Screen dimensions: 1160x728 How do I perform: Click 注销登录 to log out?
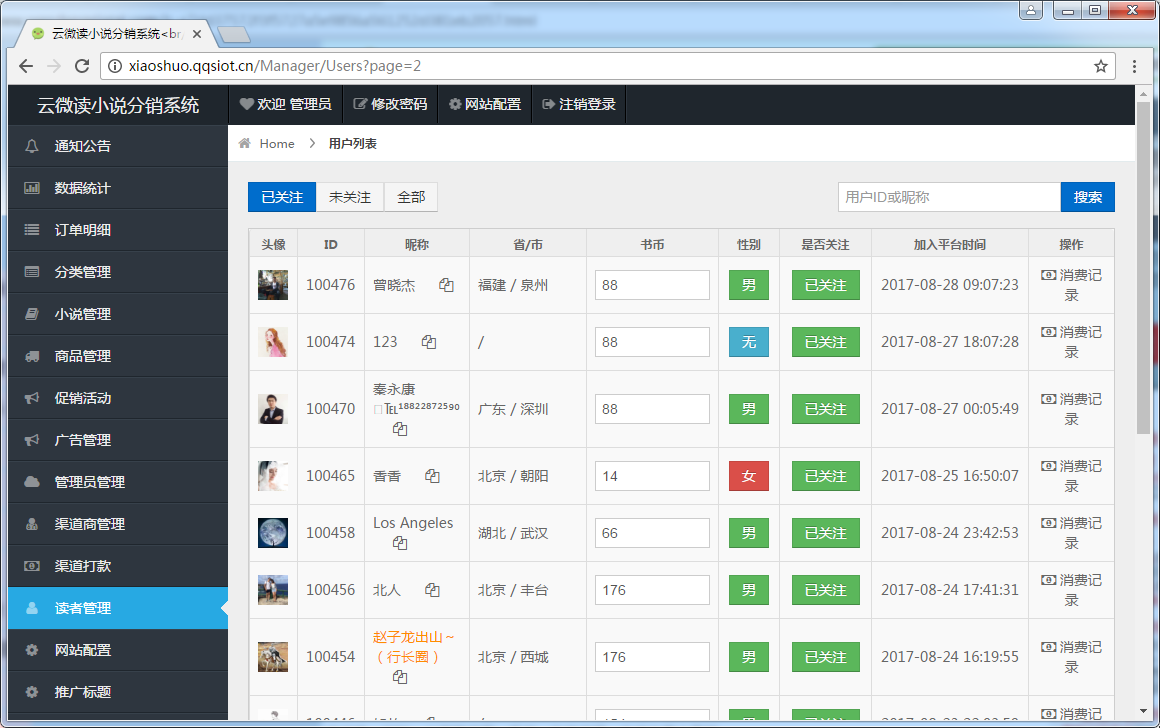579,104
